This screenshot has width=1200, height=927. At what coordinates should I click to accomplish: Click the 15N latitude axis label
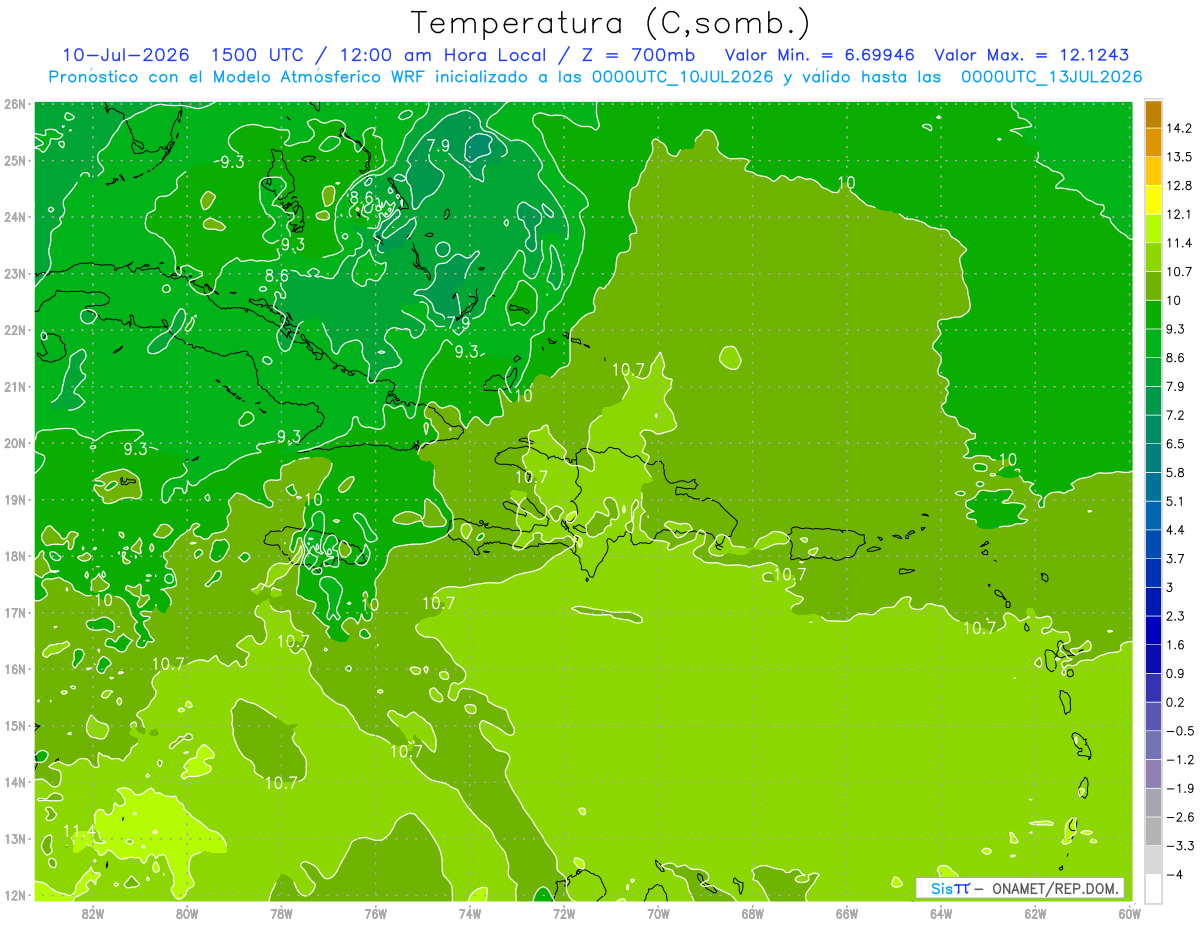click(15, 726)
